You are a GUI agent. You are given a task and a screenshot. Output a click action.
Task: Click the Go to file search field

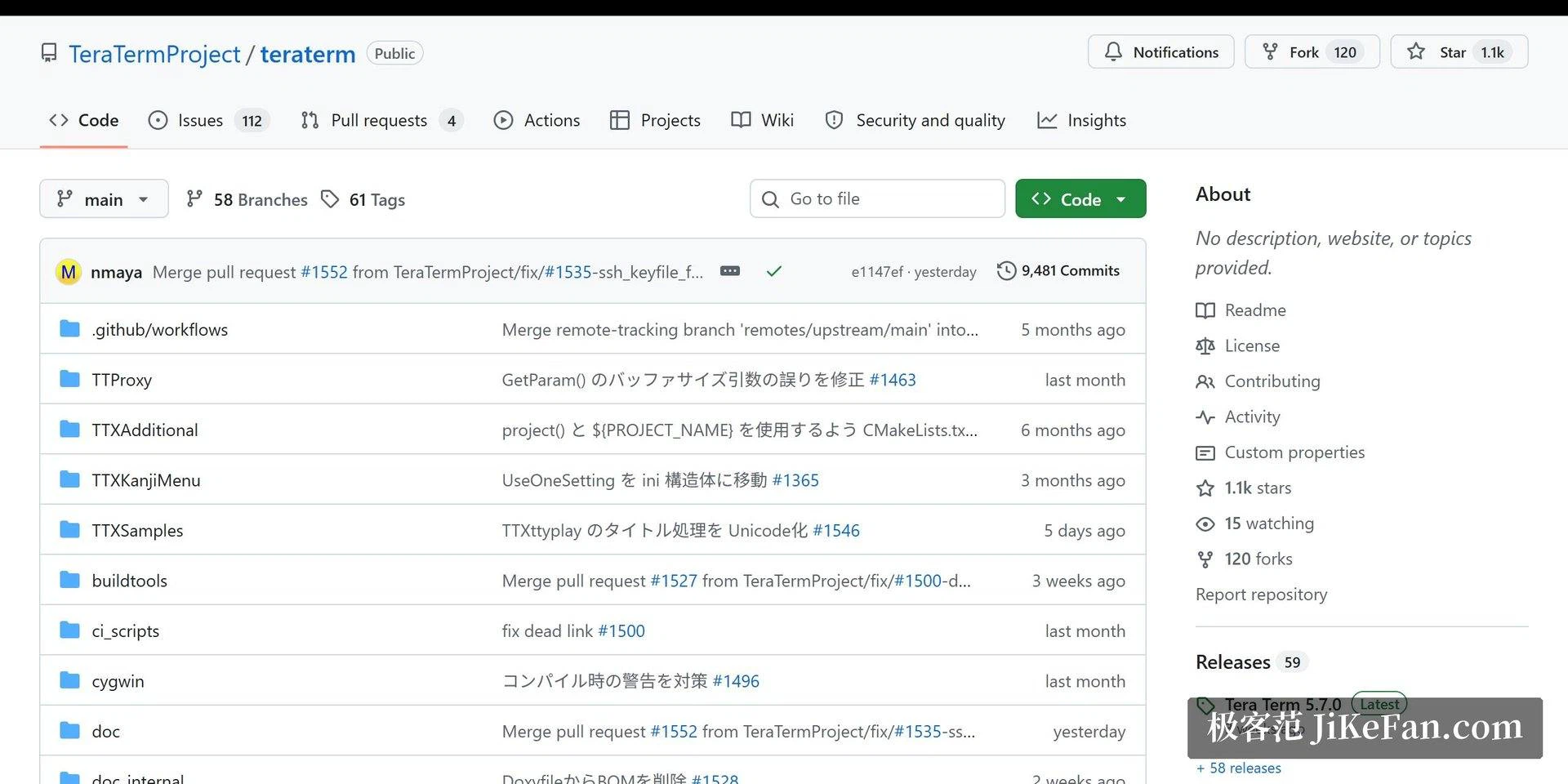(877, 198)
